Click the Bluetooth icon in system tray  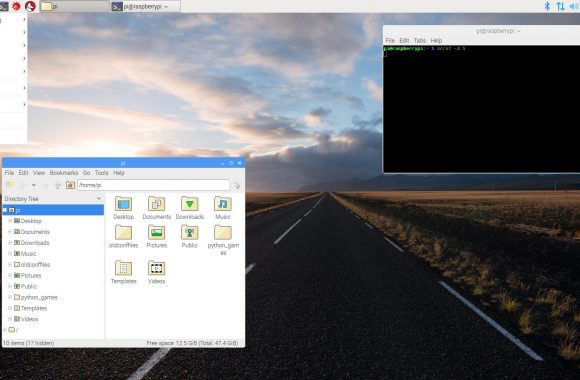tap(547, 6)
